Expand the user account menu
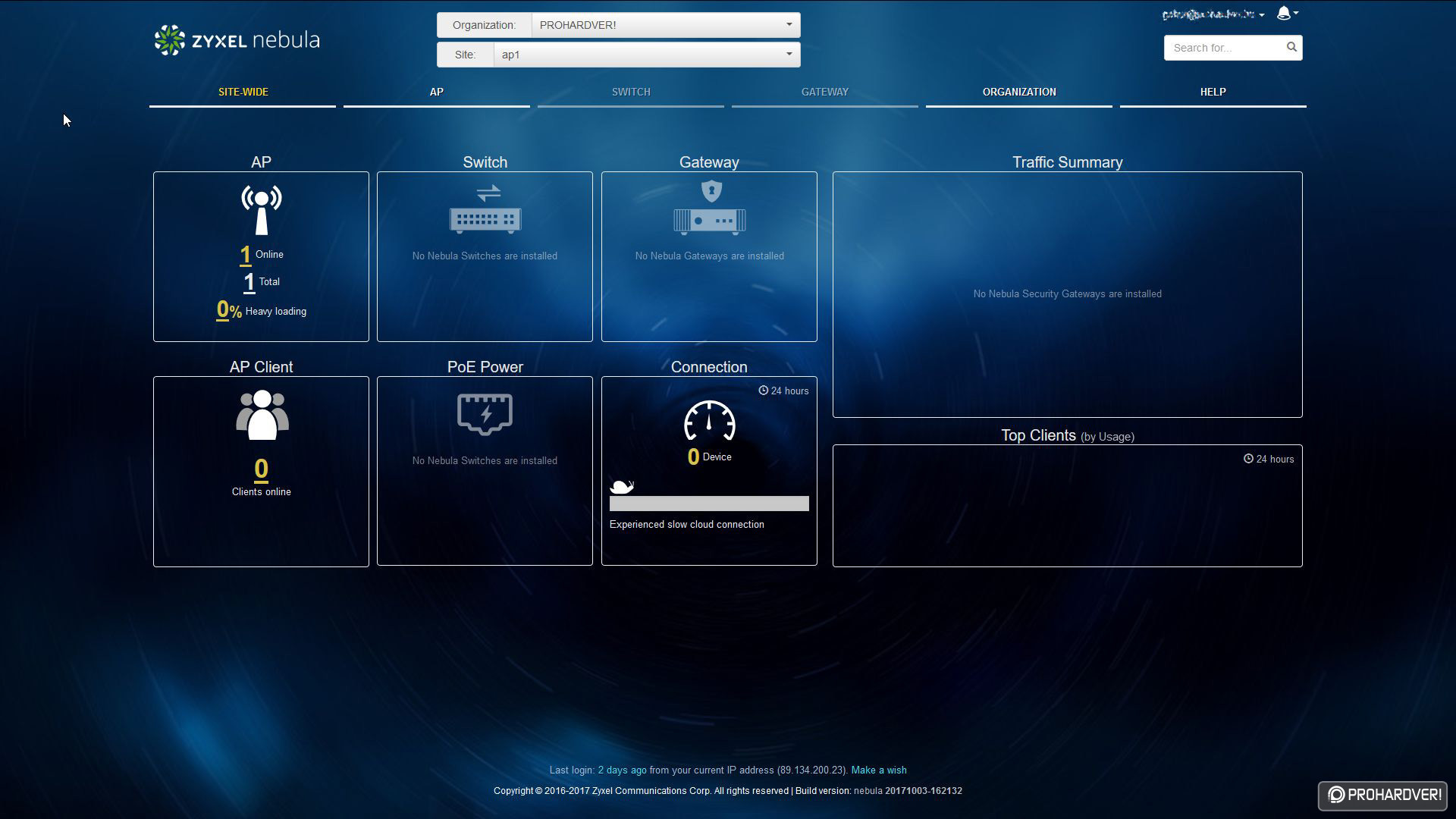This screenshot has height=819, width=1456. pyautogui.click(x=1213, y=14)
